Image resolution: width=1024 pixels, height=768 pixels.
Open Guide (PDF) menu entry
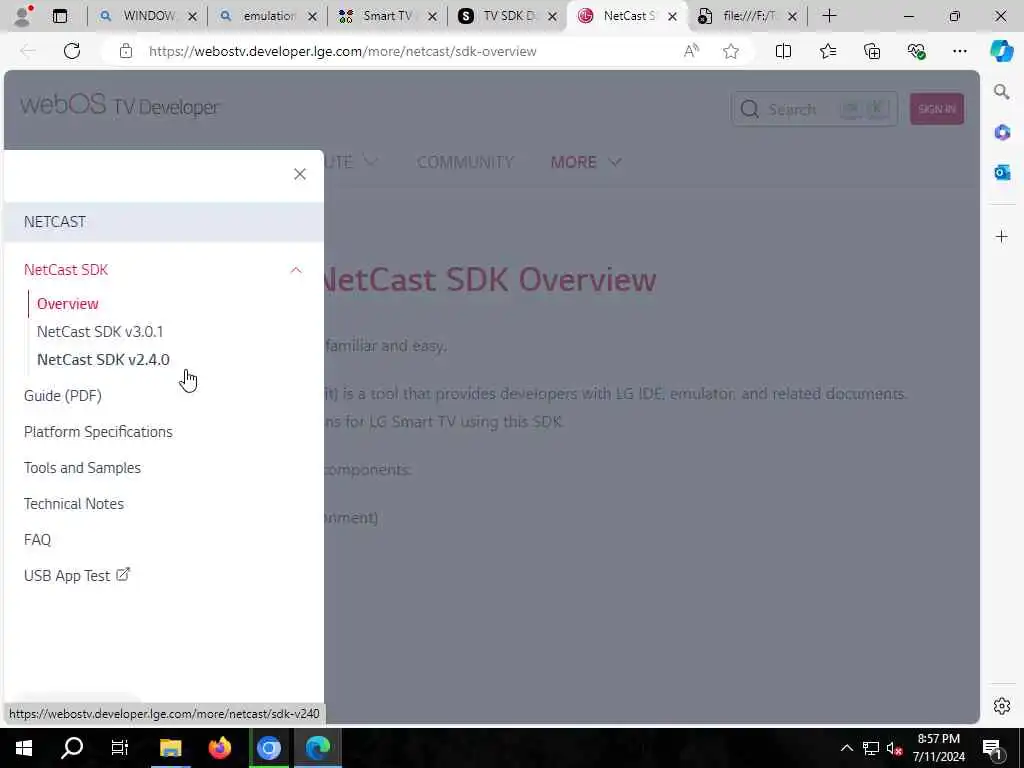tap(63, 396)
